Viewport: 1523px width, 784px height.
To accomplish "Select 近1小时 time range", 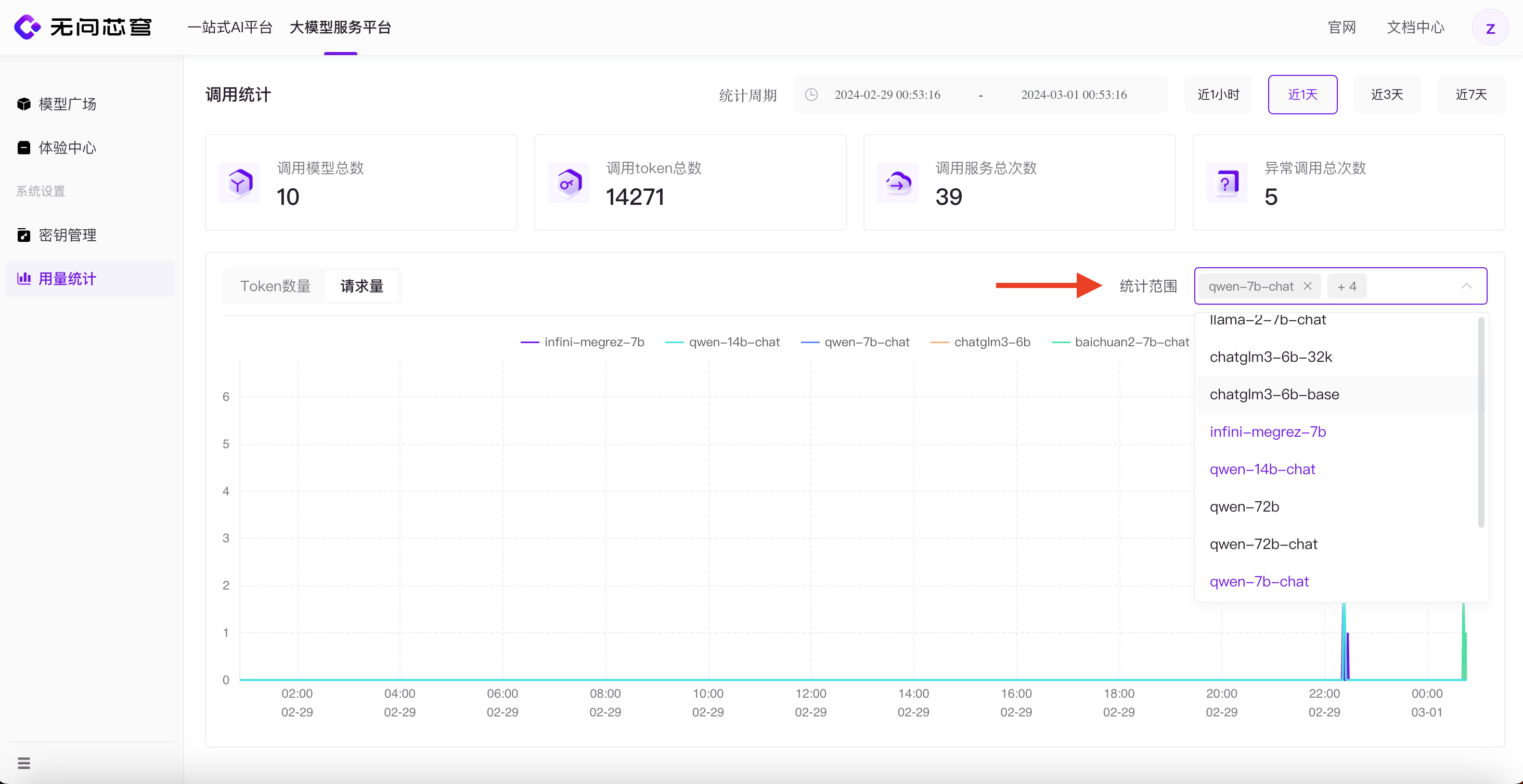I will (1219, 95).
